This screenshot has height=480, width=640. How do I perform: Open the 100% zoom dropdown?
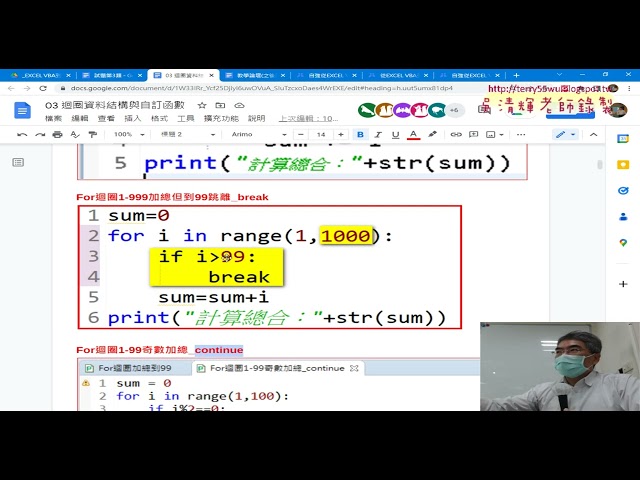(x=129, y=134)
